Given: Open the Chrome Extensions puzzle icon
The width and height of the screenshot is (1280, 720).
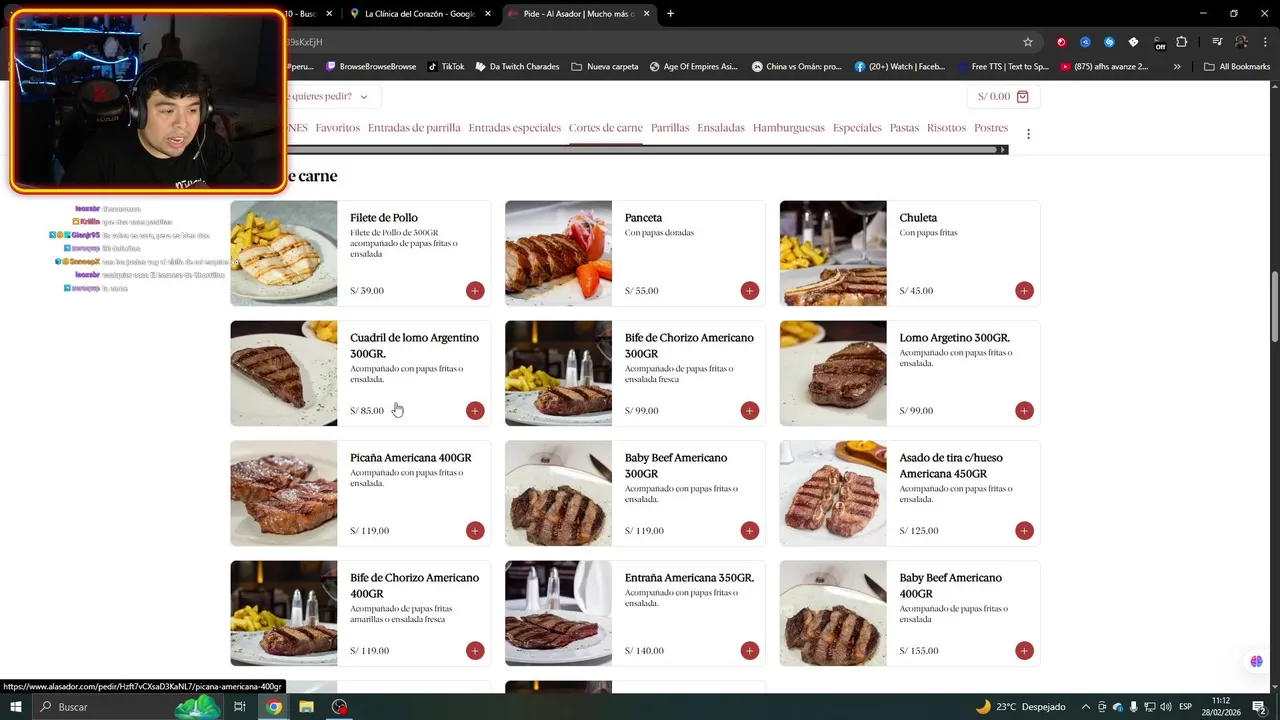Looking at the screenshot, I should coord(1182,42).
